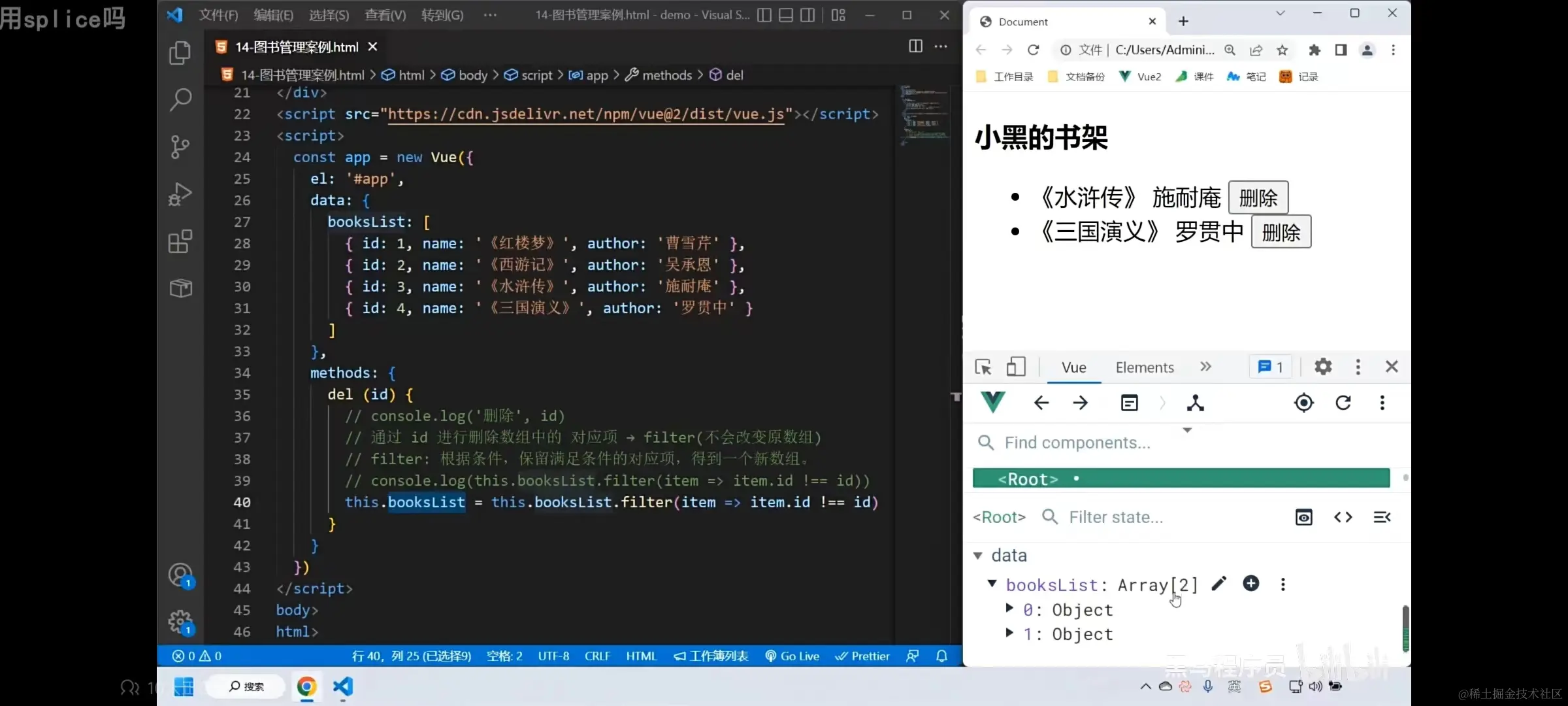Click Go Live in the status bar
The width and height of the screenshot is (1568, 706).
coord(792,656)
